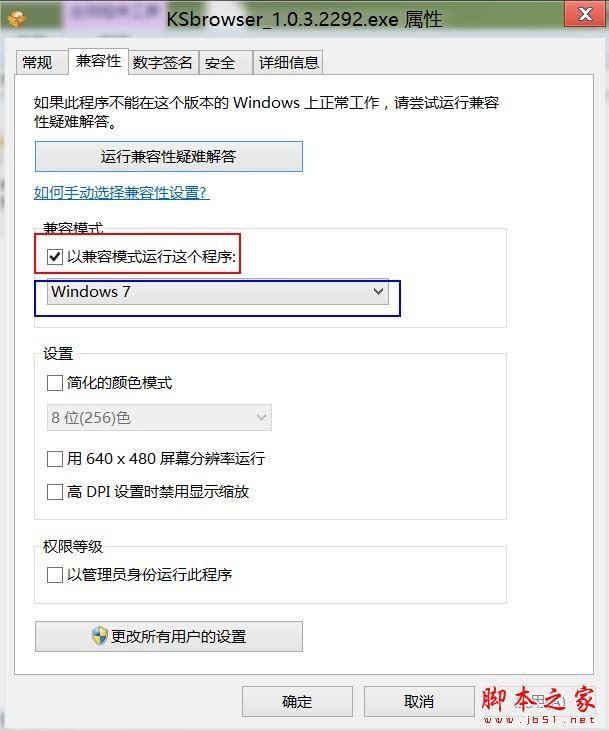Click the shield icon on 更改所有用户的设置

click(x=99, y=636)
